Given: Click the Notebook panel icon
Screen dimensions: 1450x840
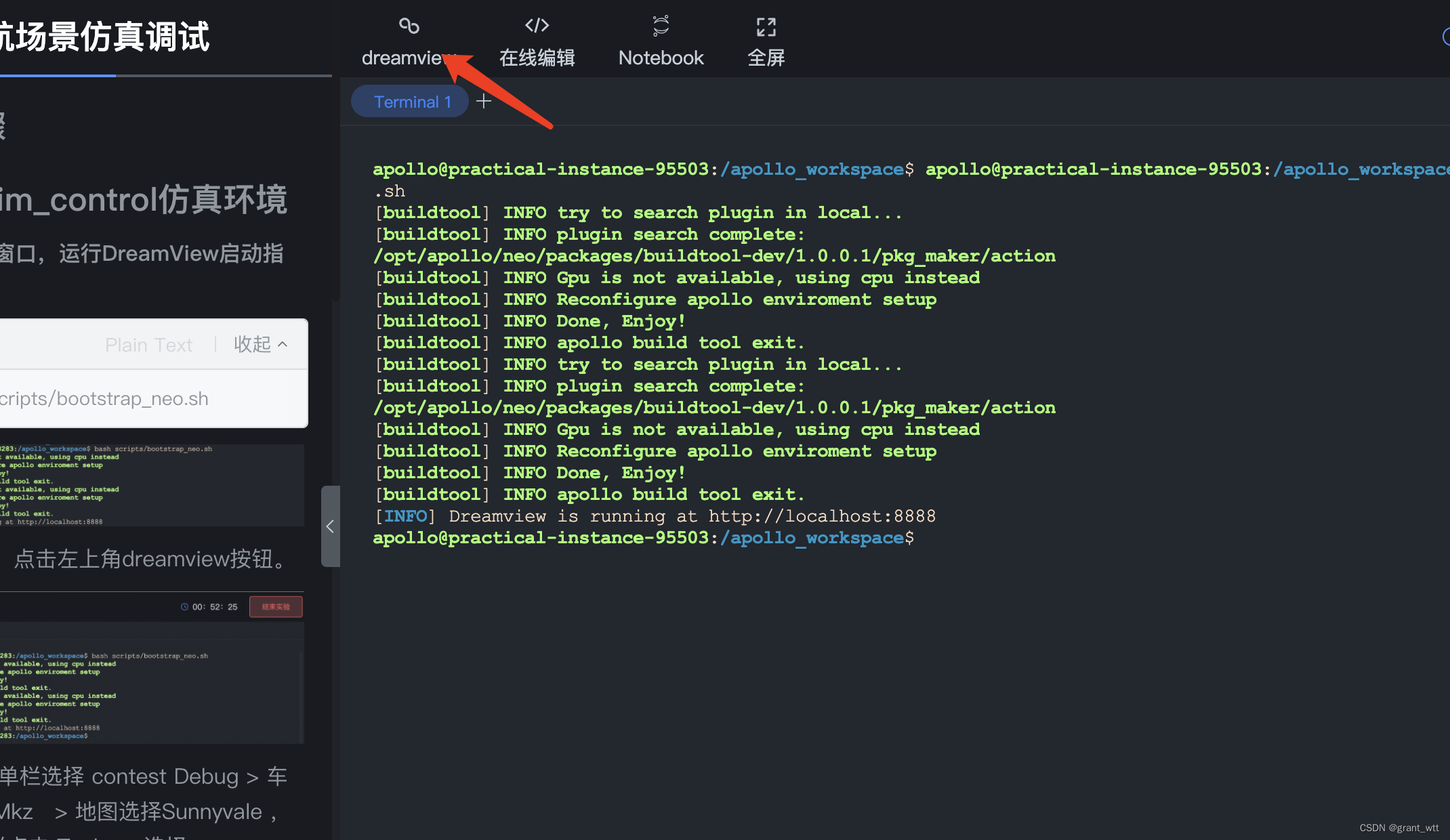Looking at the screenshot, I should [660, 26].
